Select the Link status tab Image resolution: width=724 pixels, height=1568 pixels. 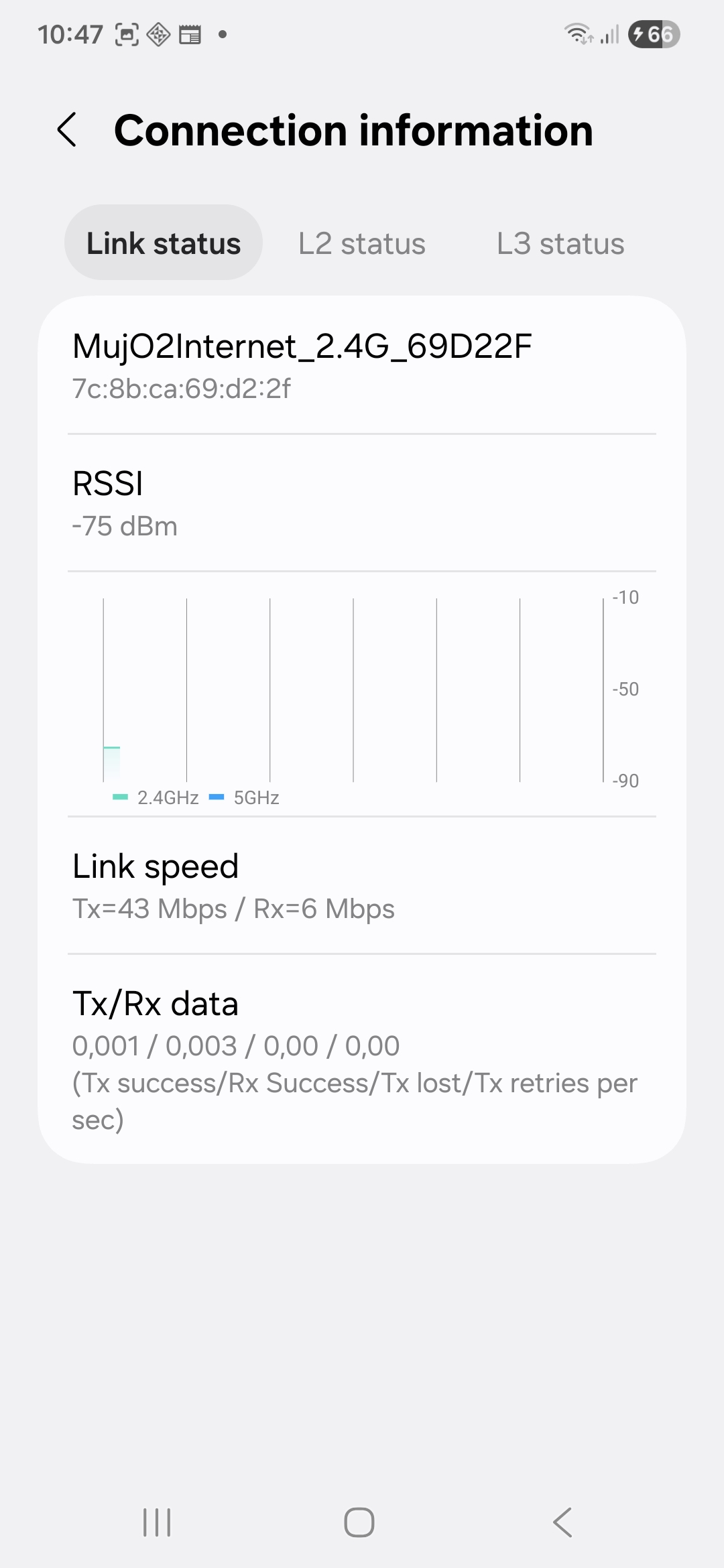163,243
